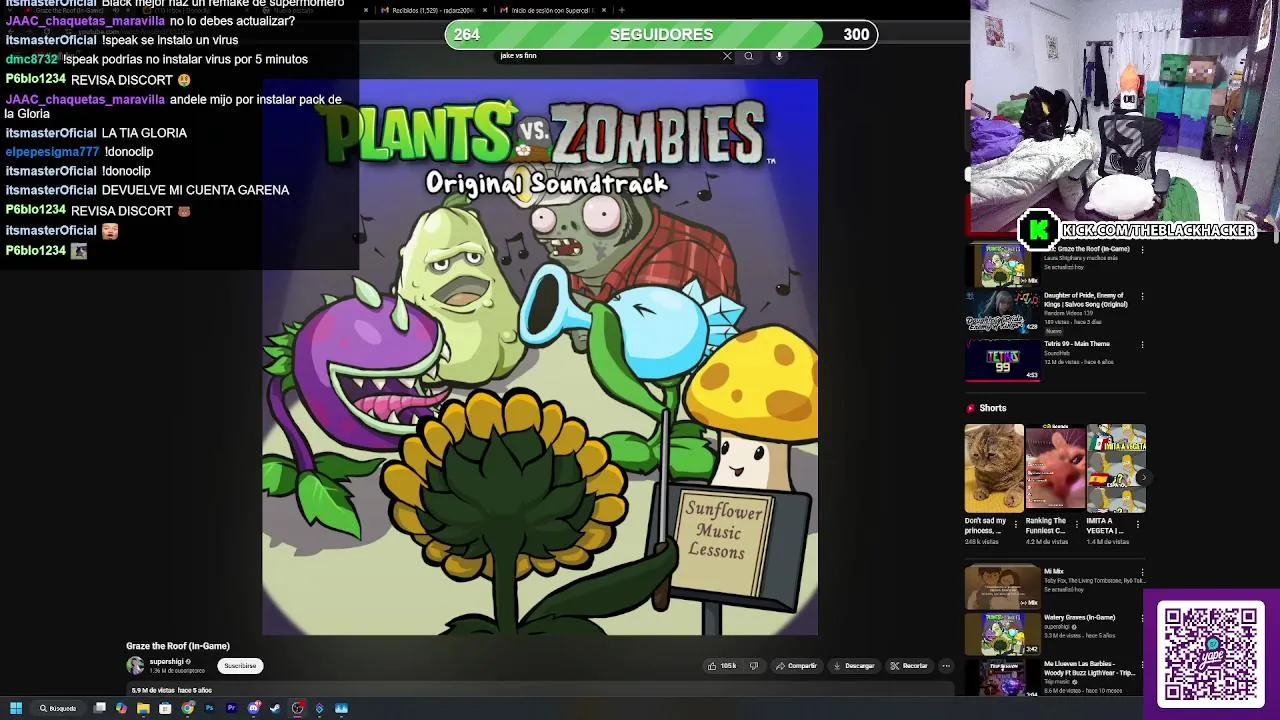Close the Supercell login tab
This screenshot has width=1280, height=720.
[x=602, y=10]
